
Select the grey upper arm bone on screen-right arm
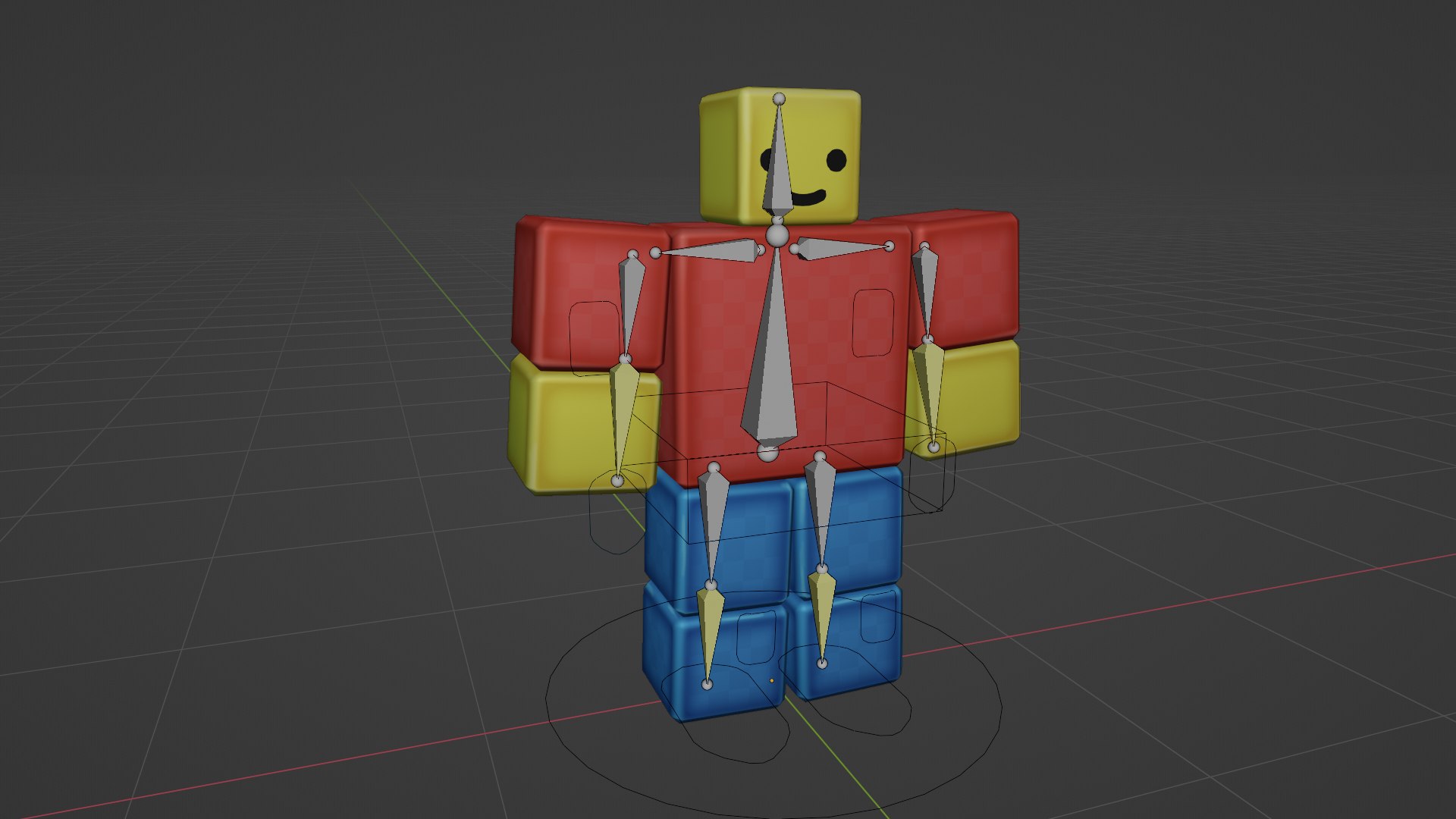tap(925, 292)
